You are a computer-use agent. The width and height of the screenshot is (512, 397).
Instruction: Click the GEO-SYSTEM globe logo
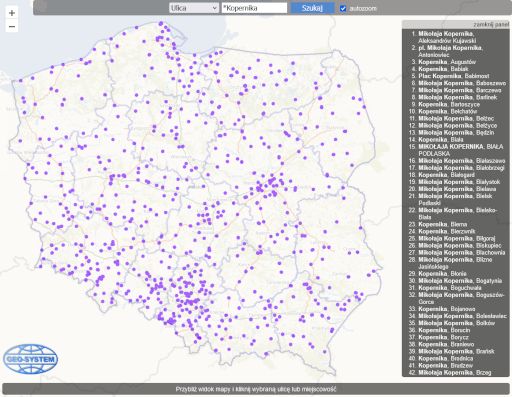tap(30, 359)
